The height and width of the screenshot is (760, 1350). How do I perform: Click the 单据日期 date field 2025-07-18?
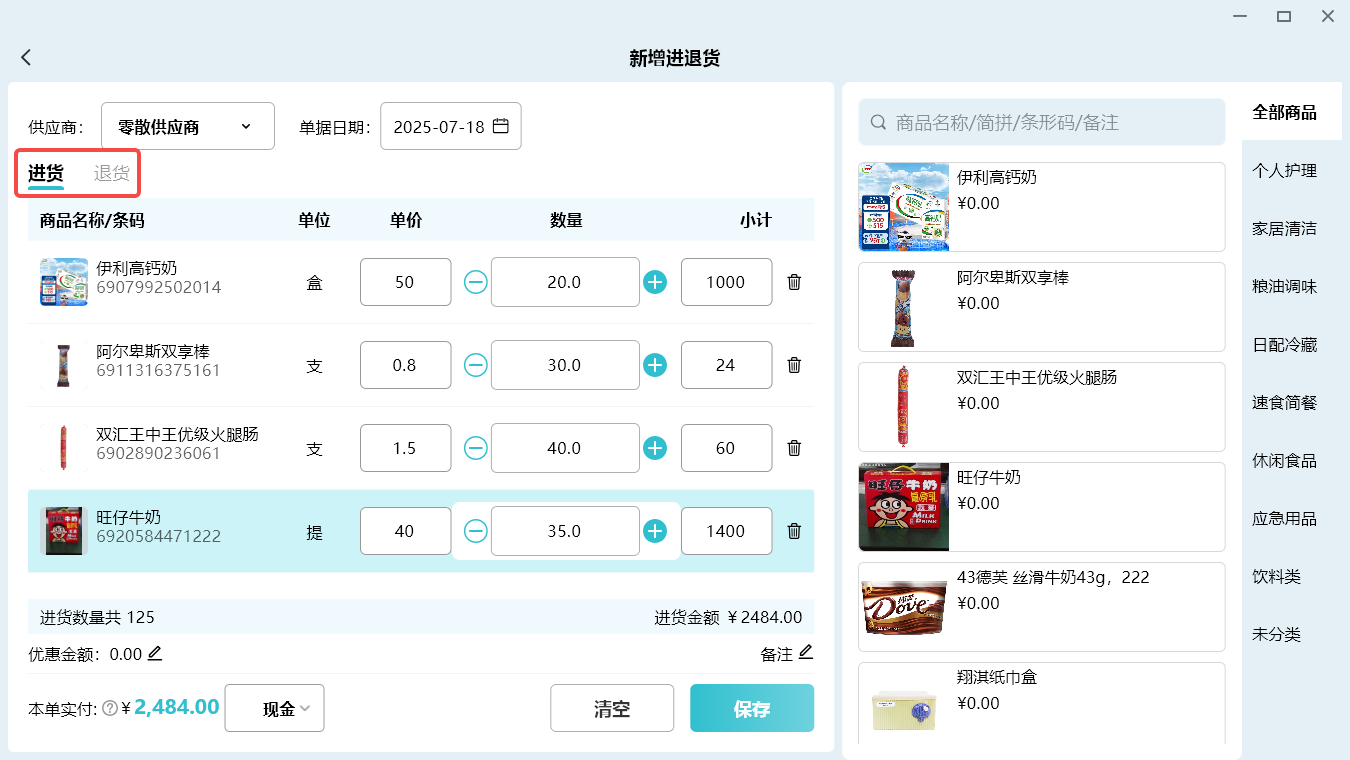451,126
